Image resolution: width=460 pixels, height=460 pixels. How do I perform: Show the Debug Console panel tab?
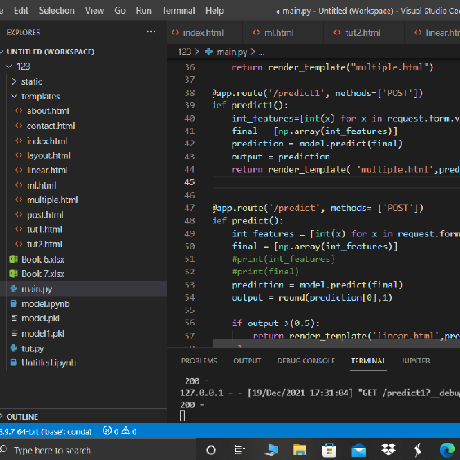pos(306,360)
